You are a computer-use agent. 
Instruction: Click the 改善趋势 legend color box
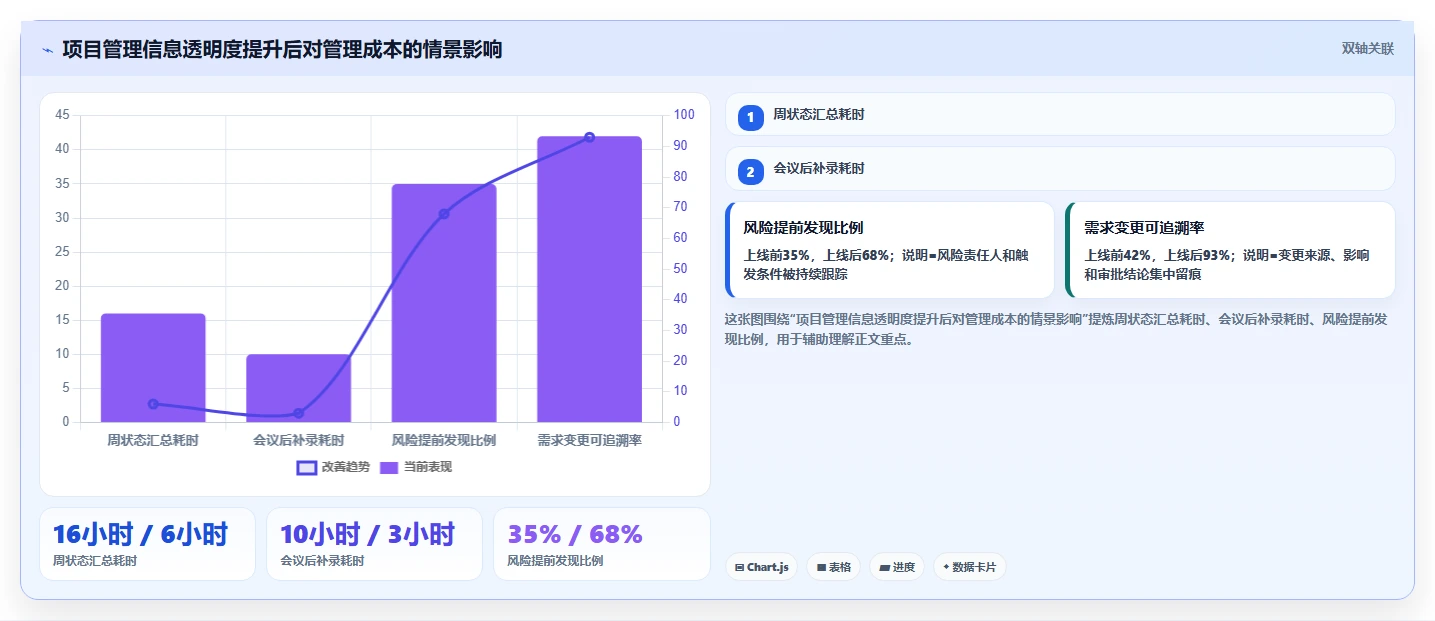(307, 467)
